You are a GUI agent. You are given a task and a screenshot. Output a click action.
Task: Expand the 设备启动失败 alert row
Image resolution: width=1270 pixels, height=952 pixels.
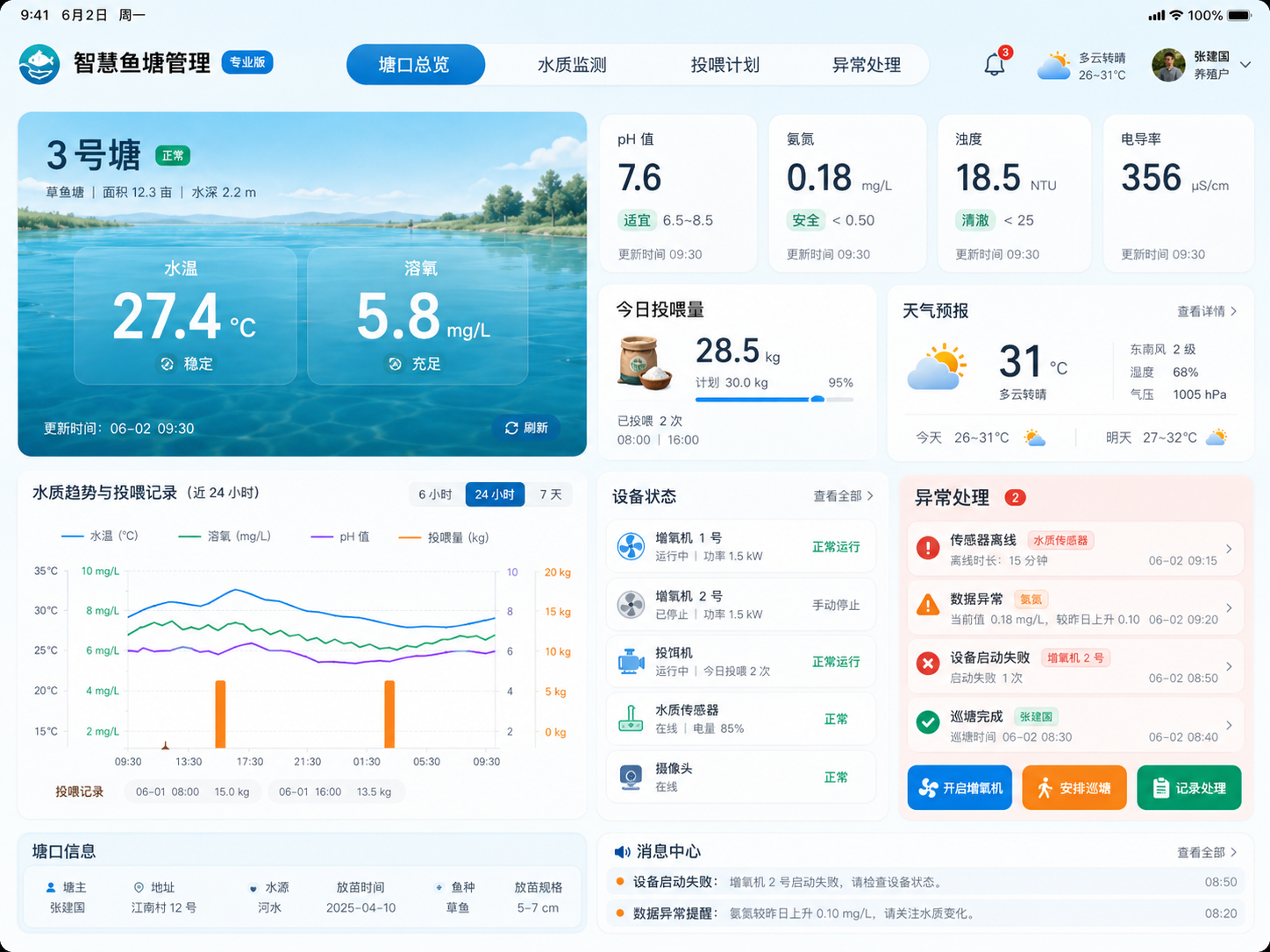point(1075,666)
